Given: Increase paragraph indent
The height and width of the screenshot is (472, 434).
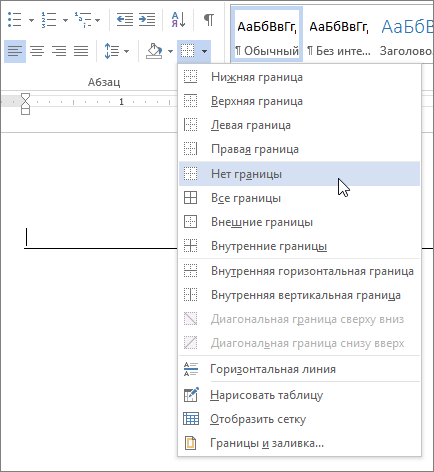Looking at the screenshot, I should [x=147, y=19].
